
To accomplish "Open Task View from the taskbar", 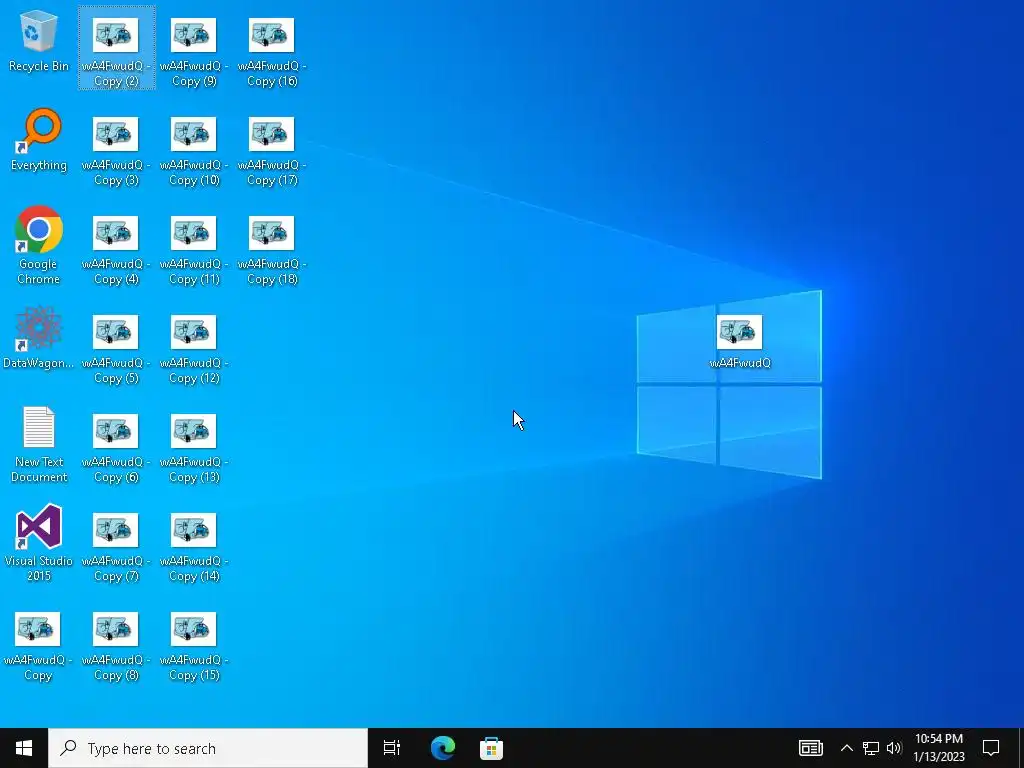I will click(x=392, y=748).
